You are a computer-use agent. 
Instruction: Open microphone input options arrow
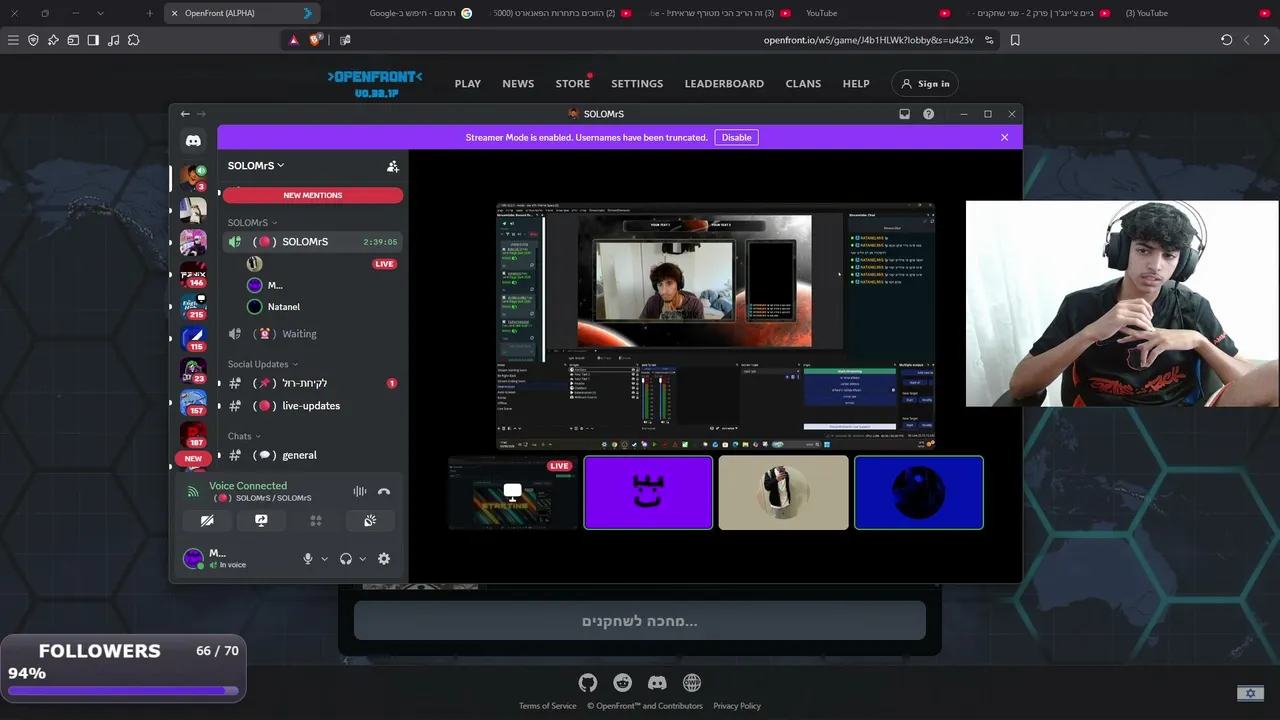pyautogui.click(x=324, y=559)
